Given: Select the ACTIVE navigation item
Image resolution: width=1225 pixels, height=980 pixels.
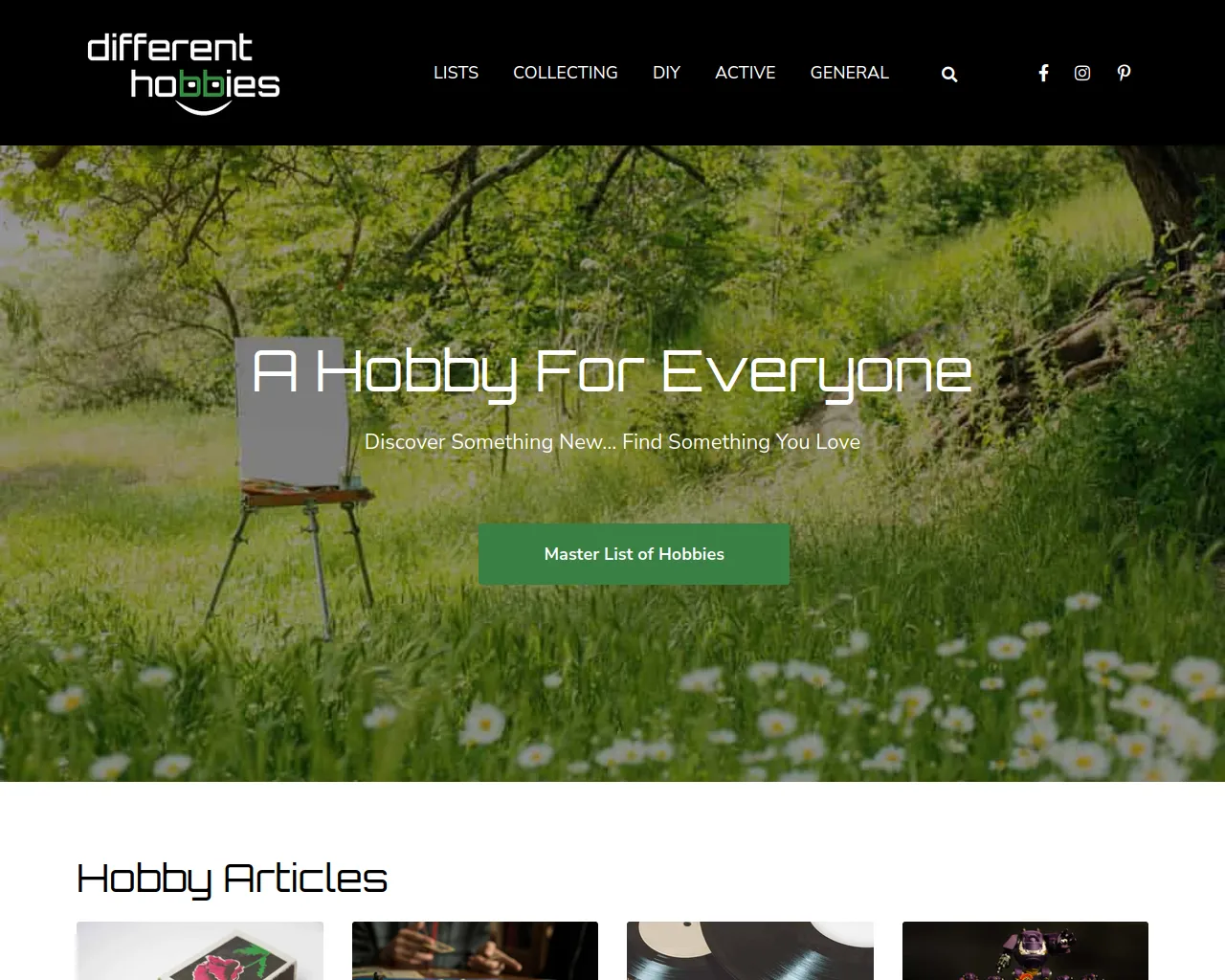Looking at the screenshot, I should tap(746, 73).
